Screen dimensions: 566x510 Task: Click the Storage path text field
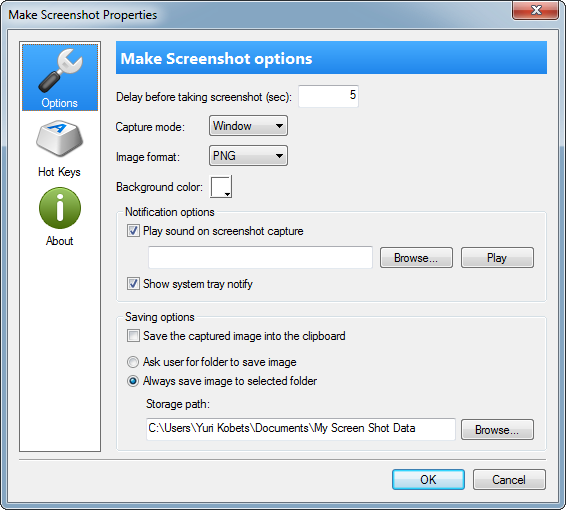301,429
